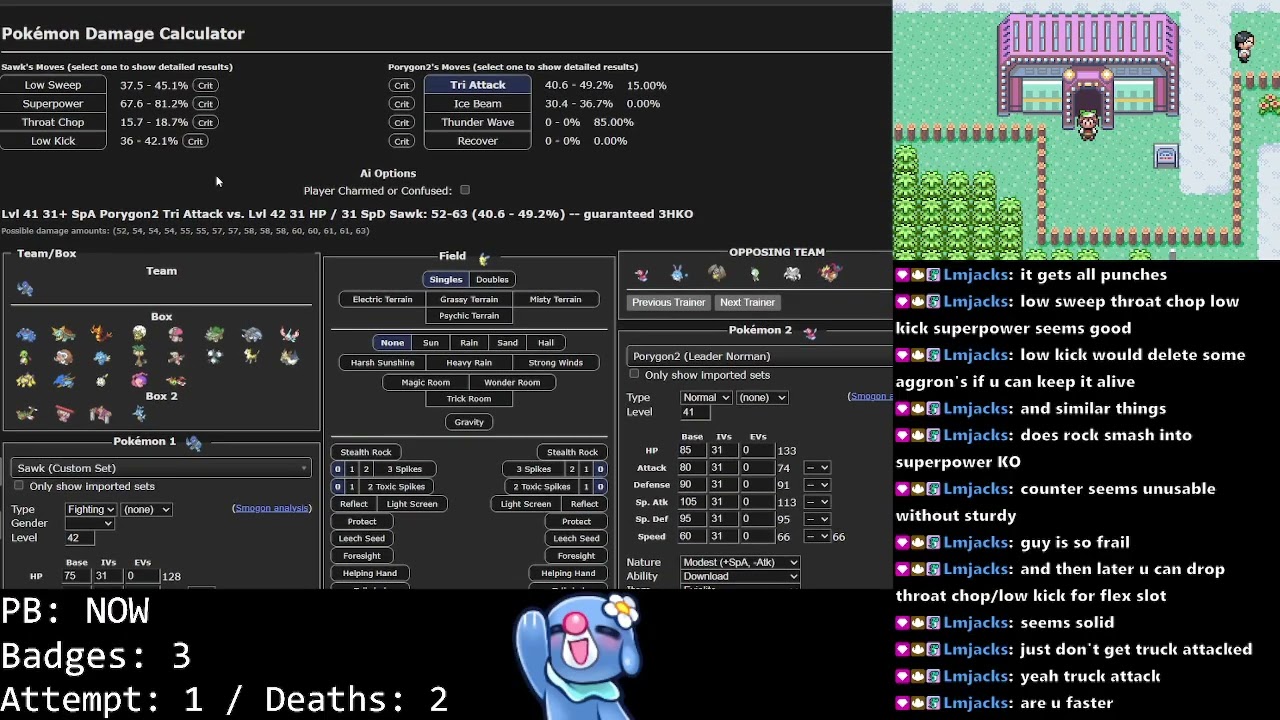Open the Porygon2 (Leader Norman) set dropdown
Image resolution: width=1280 pixels, height=720 pixels.
click(760, 356)
